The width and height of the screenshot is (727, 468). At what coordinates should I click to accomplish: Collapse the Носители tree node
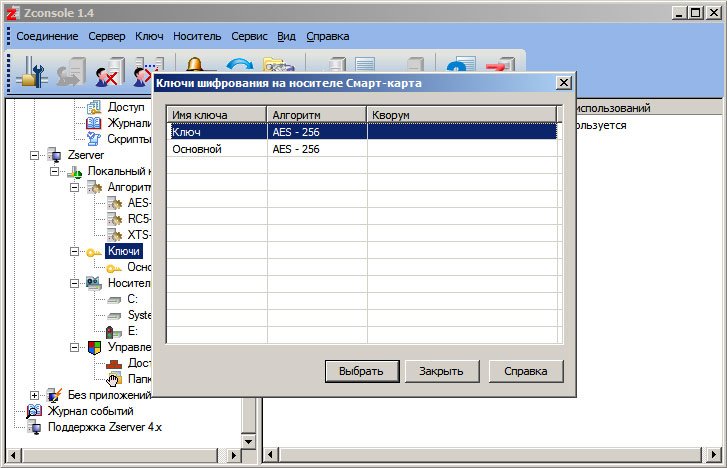tap(74, 283)
